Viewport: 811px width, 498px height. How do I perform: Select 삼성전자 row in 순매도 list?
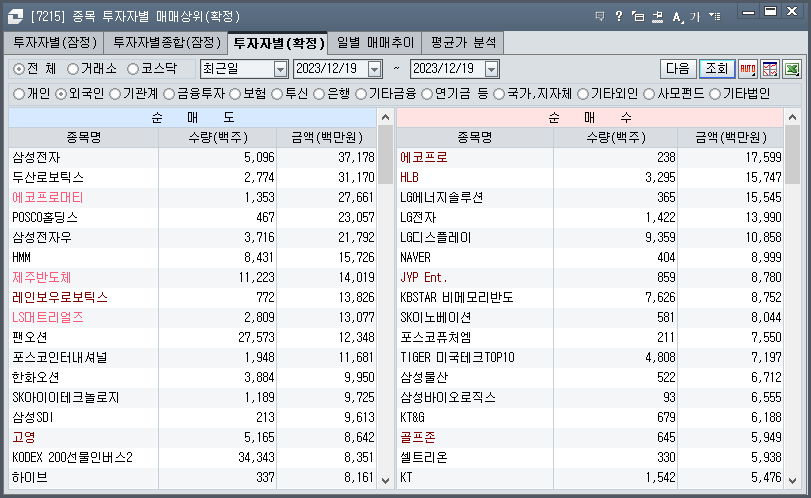click(x=193, y=158)
